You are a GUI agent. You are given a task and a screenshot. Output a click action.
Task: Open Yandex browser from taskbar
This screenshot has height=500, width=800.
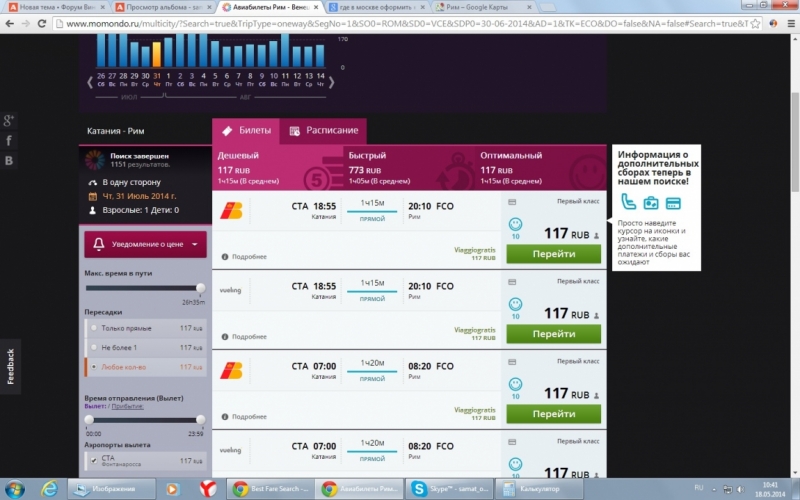pyautogui.click(x=207, y=489)
